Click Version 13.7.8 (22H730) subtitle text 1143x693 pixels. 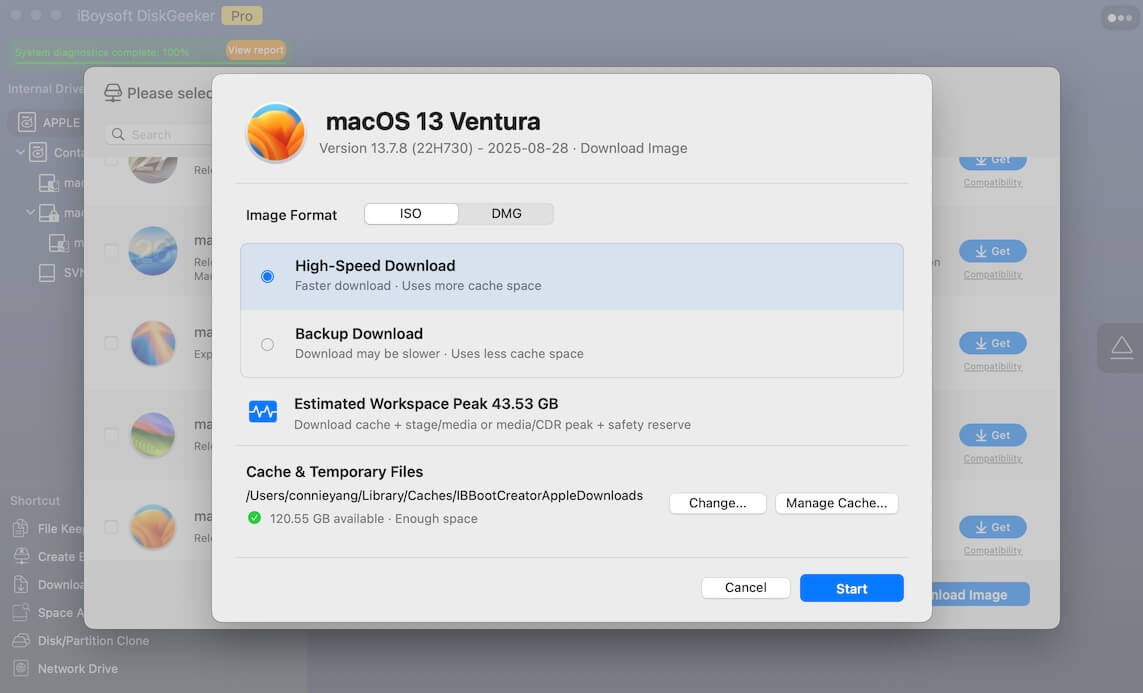click(x=396, y=148)
